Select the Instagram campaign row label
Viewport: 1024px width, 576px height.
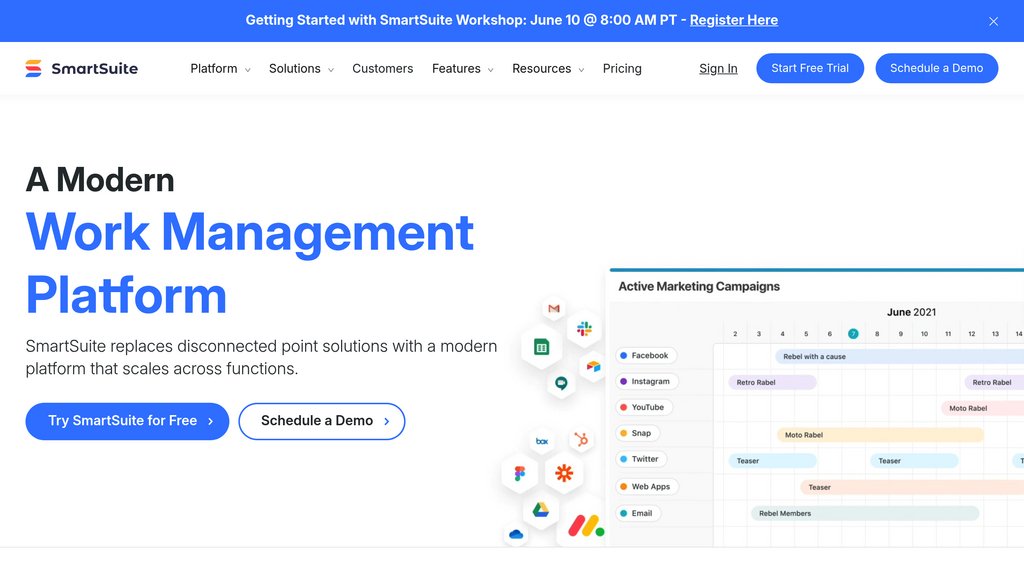647,381
